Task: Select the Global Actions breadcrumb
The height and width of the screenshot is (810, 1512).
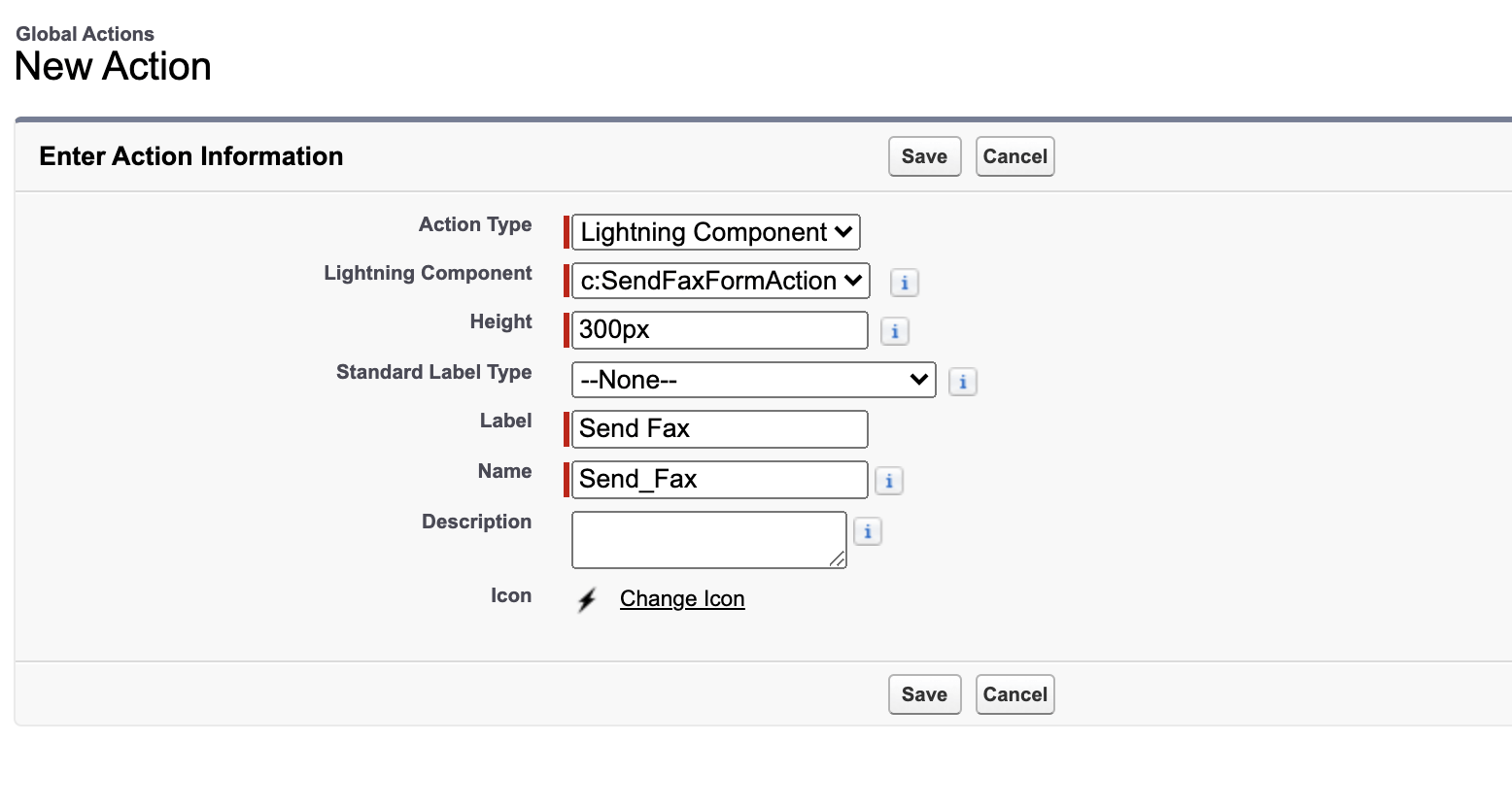Action: pos(84,33)
